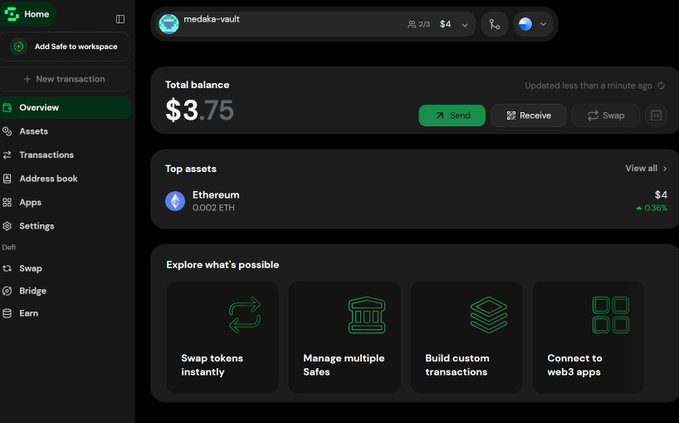This screenshot has width=679, height=423.
Task: Click the Earn database icon in the sidebar
Action: point(7,313)
